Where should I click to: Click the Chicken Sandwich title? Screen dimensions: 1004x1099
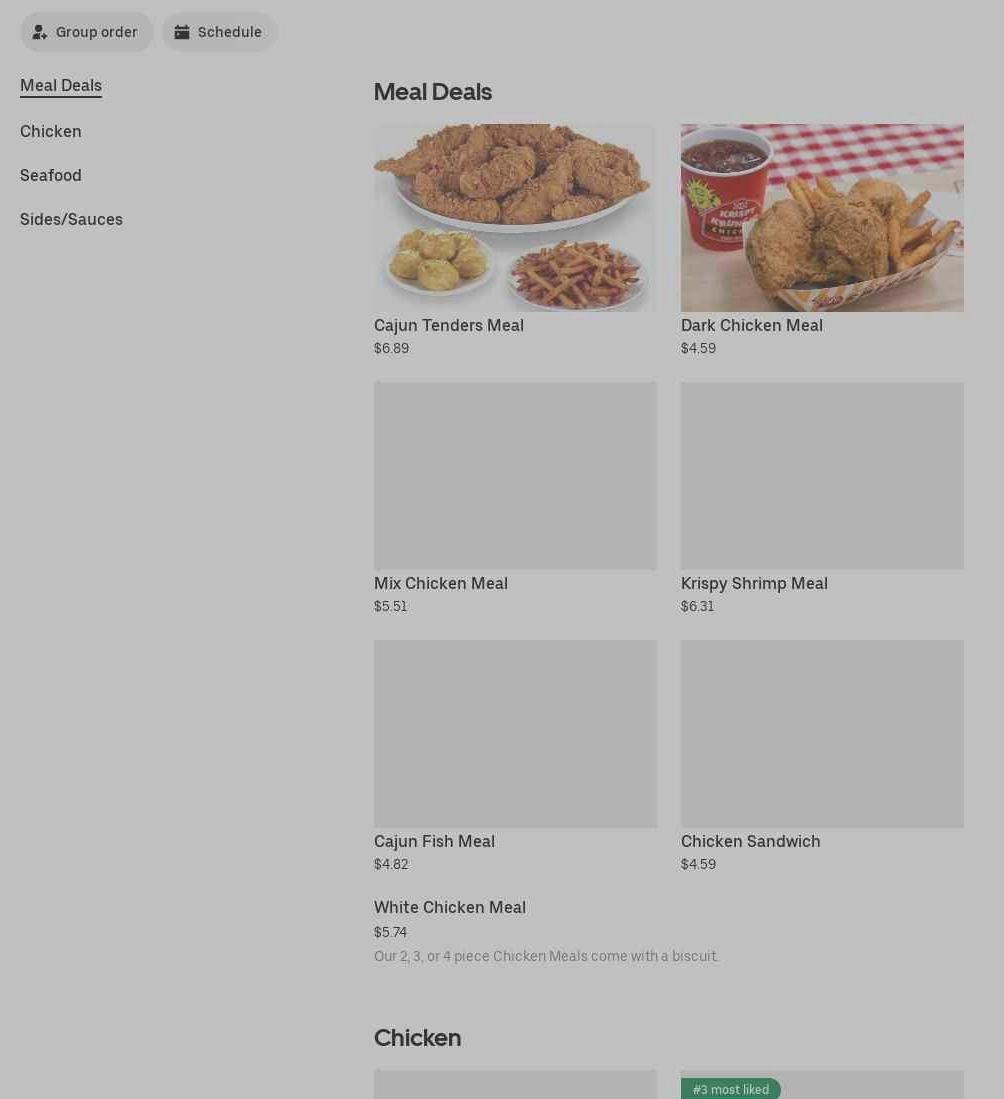point(750,841)
